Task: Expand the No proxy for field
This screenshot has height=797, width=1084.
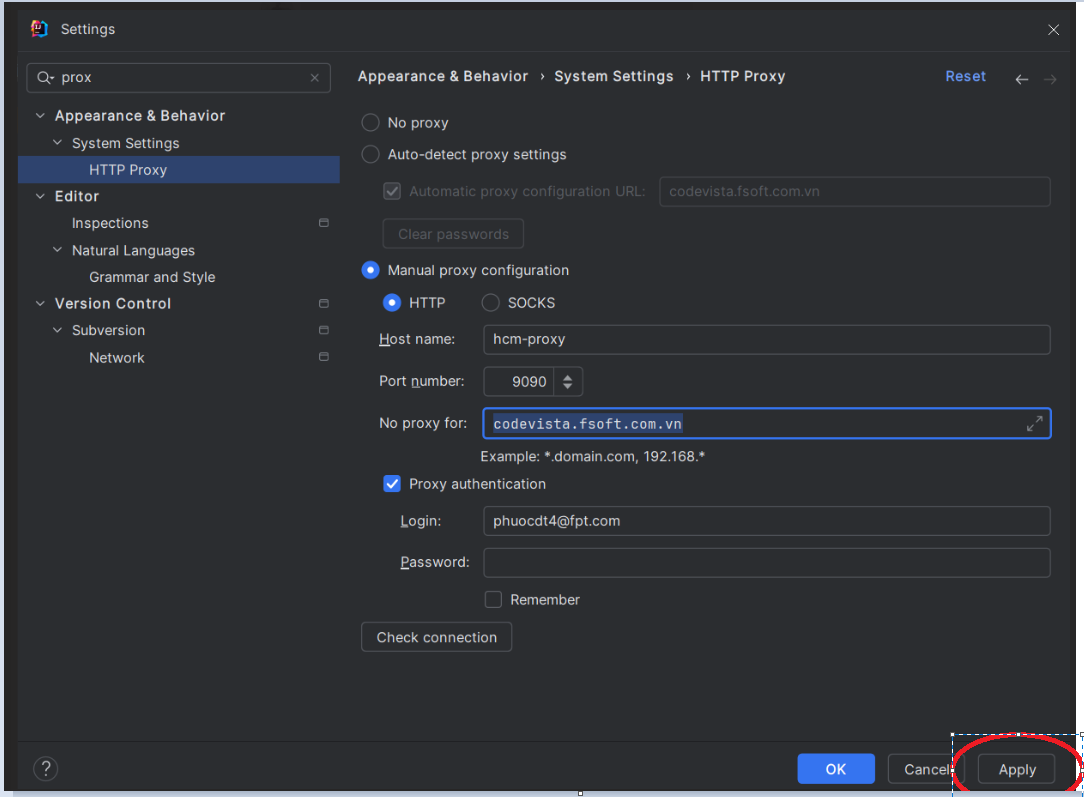Action: [1034, 424]
